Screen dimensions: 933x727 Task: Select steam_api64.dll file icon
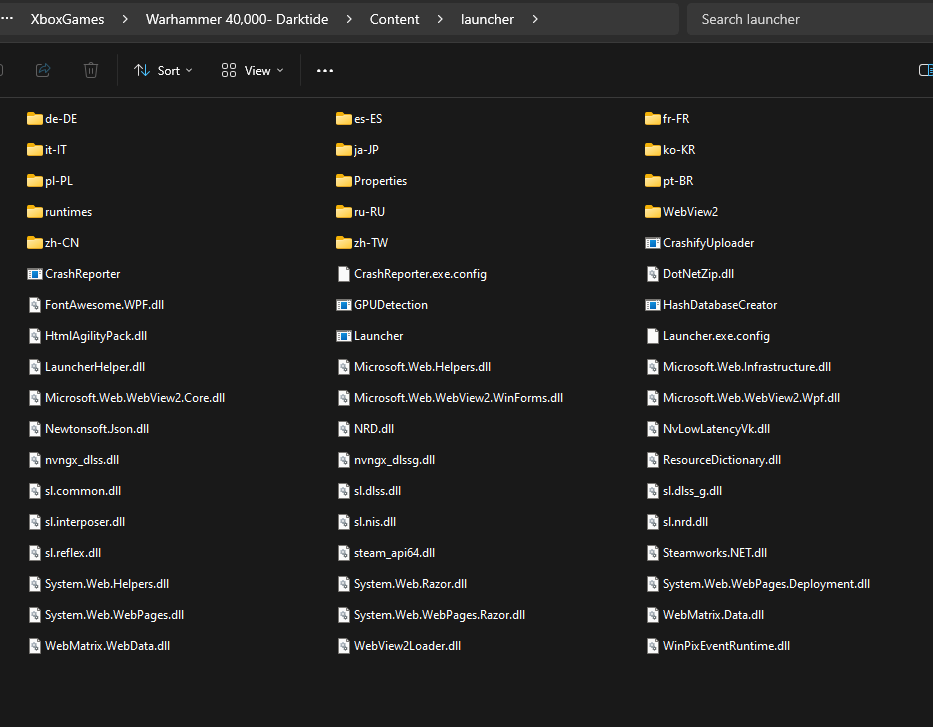coord(343,553)
